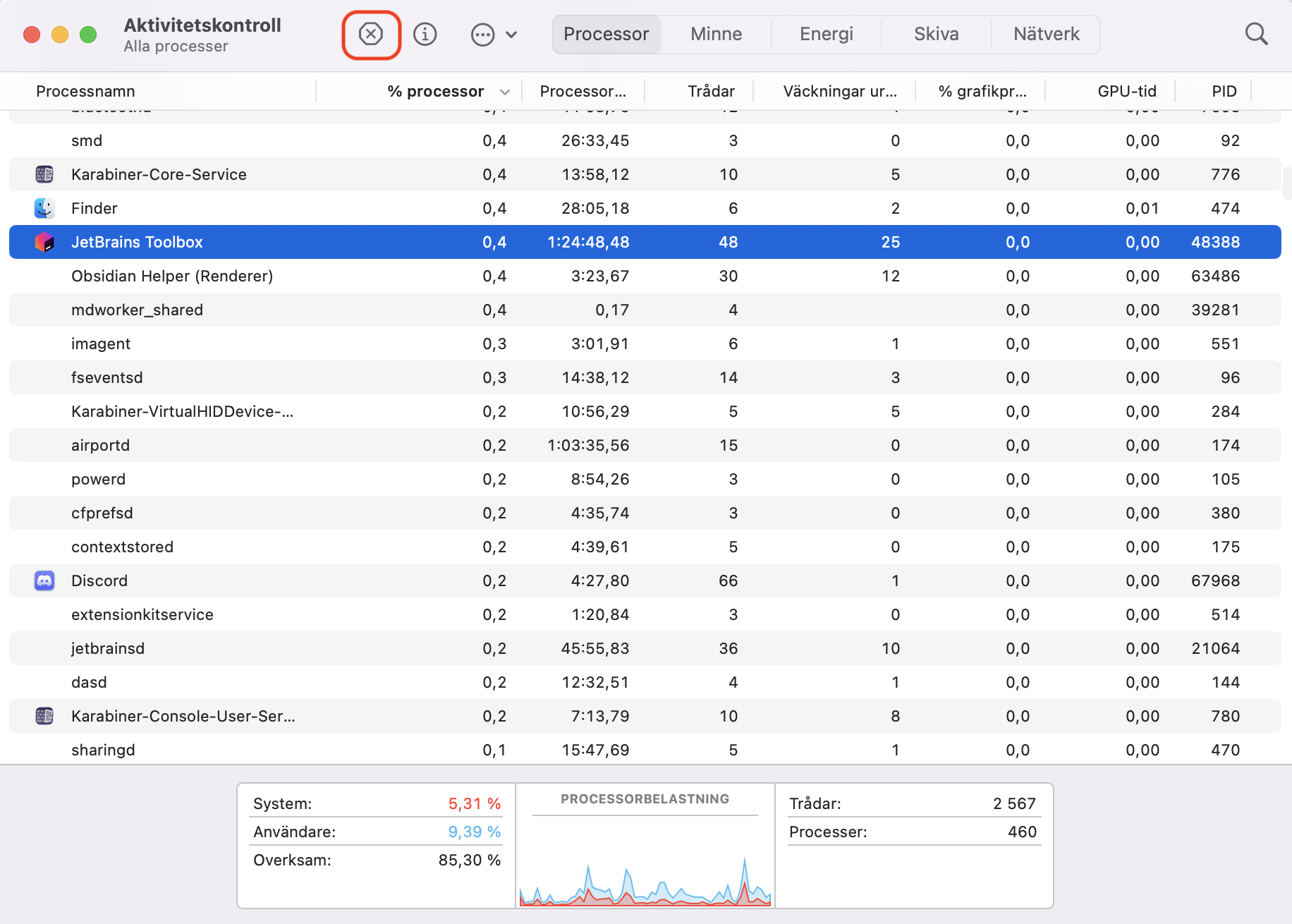Select the extensionkitservice process row
1292x924 pixels.
coord(645,614)
